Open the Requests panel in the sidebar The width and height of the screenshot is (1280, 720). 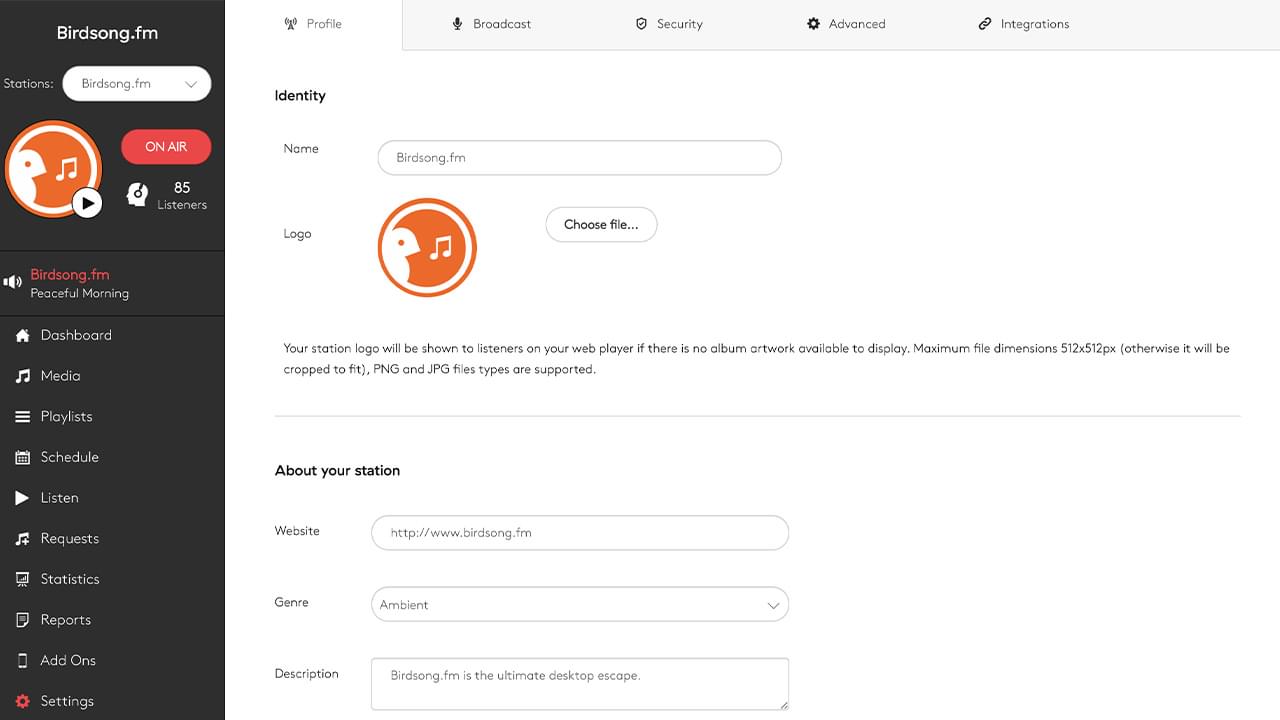[69, 538]
